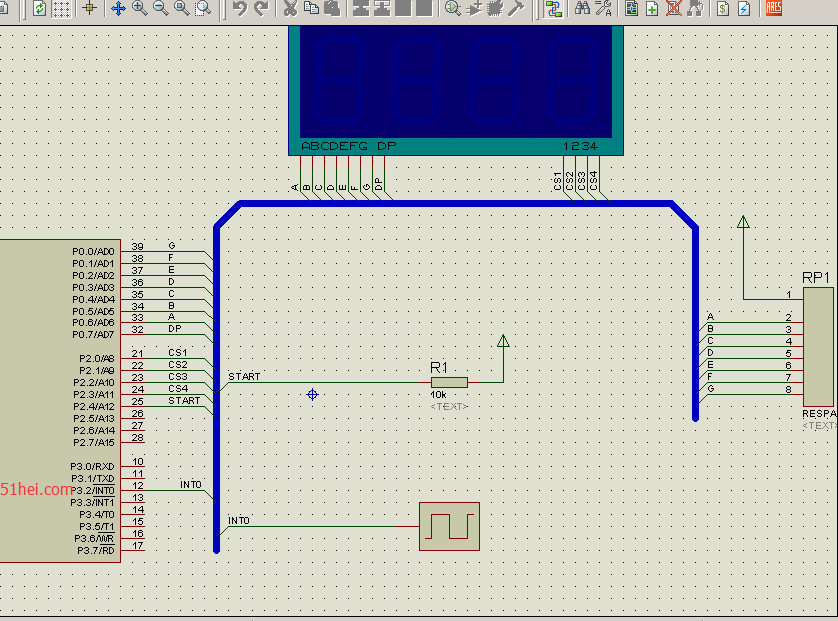Viewport: 838px width, 621px height.
Task: Undo the last action
Action: click(x=240, y=9)
